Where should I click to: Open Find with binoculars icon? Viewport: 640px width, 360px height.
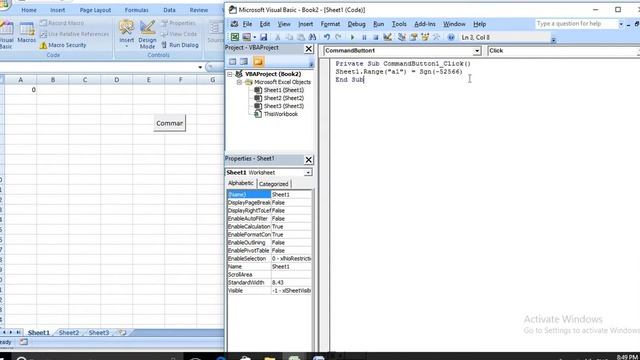point(312,37)
